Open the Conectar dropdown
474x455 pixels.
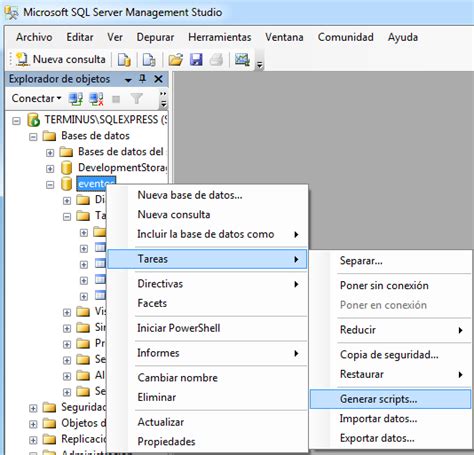click(36, 98)
